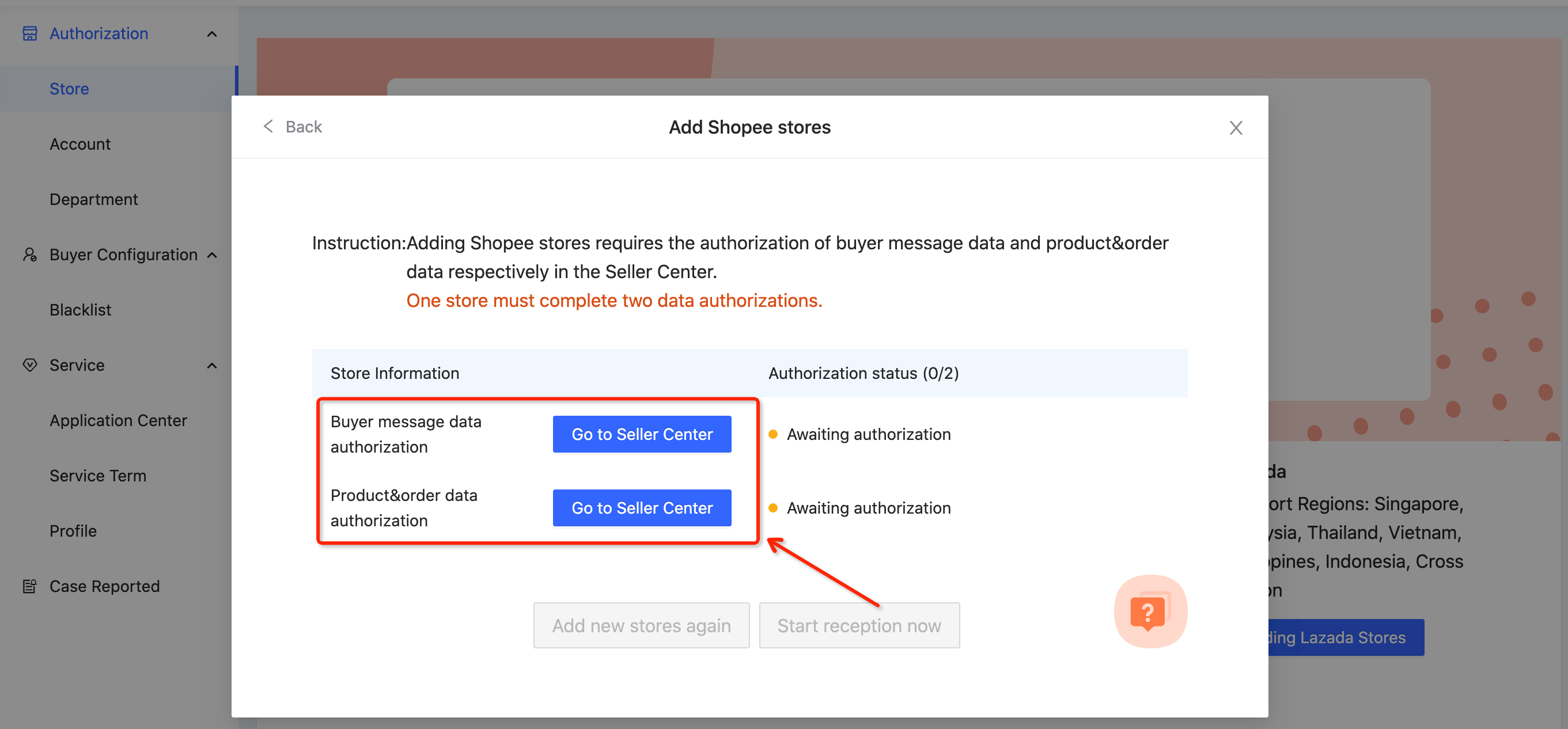Click Start reception now

(859, 625)
